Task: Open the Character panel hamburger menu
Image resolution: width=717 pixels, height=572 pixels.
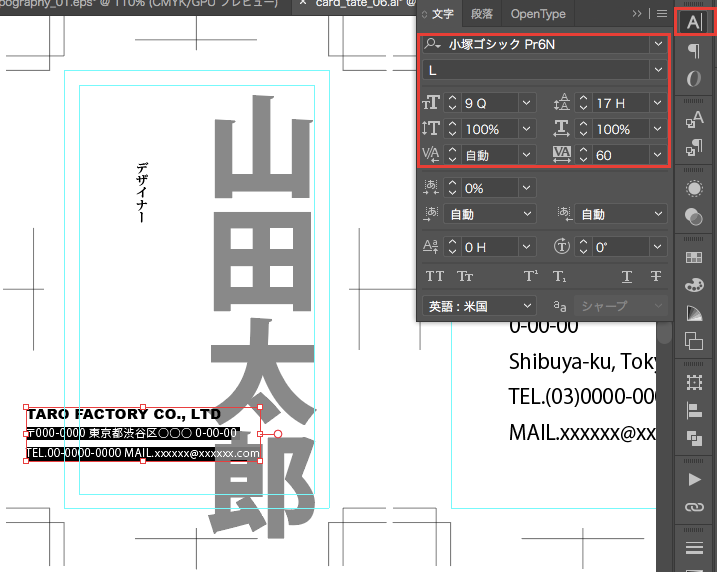Action: 661,14
